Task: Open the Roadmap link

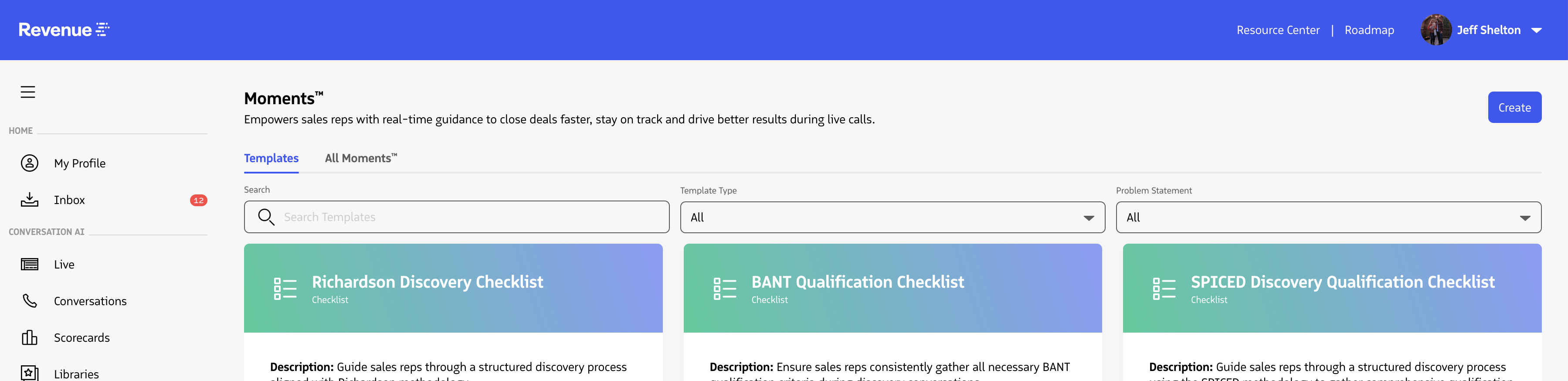Action: pos(1369,30)
